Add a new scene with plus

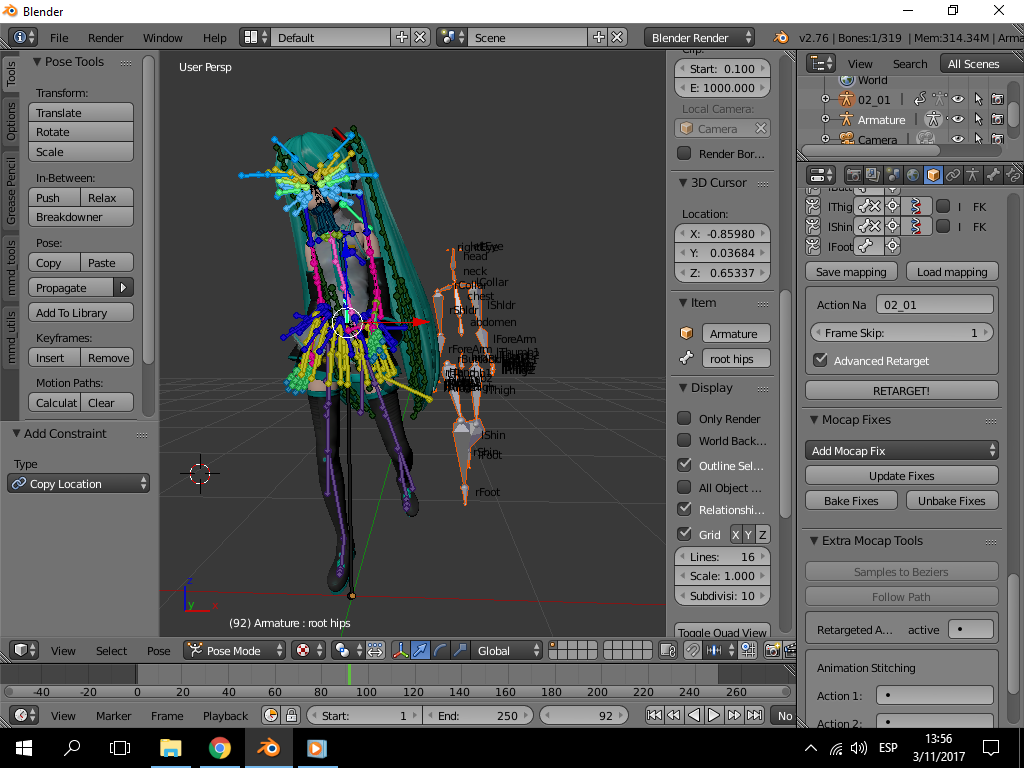598,37
